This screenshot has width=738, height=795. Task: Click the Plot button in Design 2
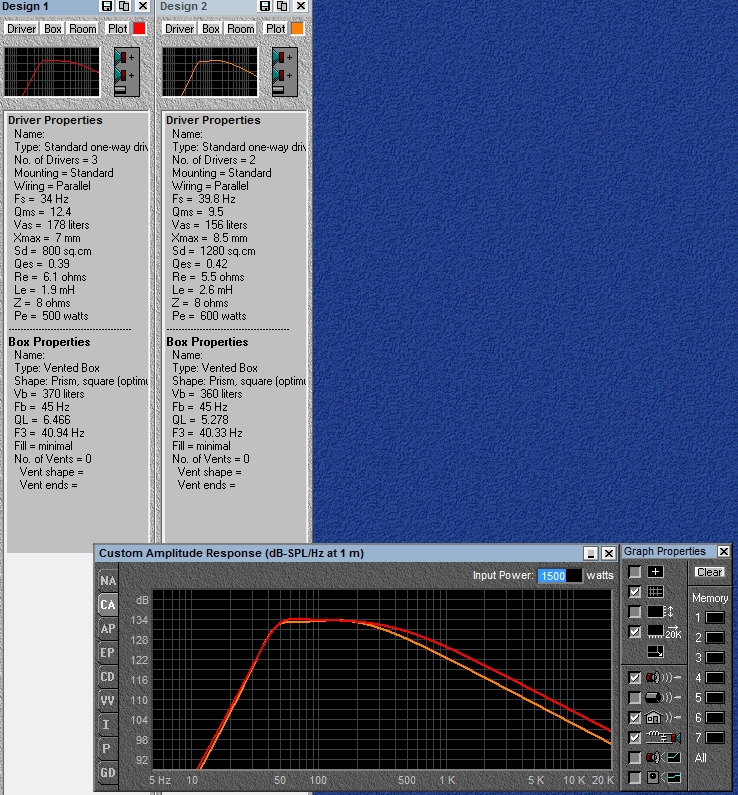(276, 29)
